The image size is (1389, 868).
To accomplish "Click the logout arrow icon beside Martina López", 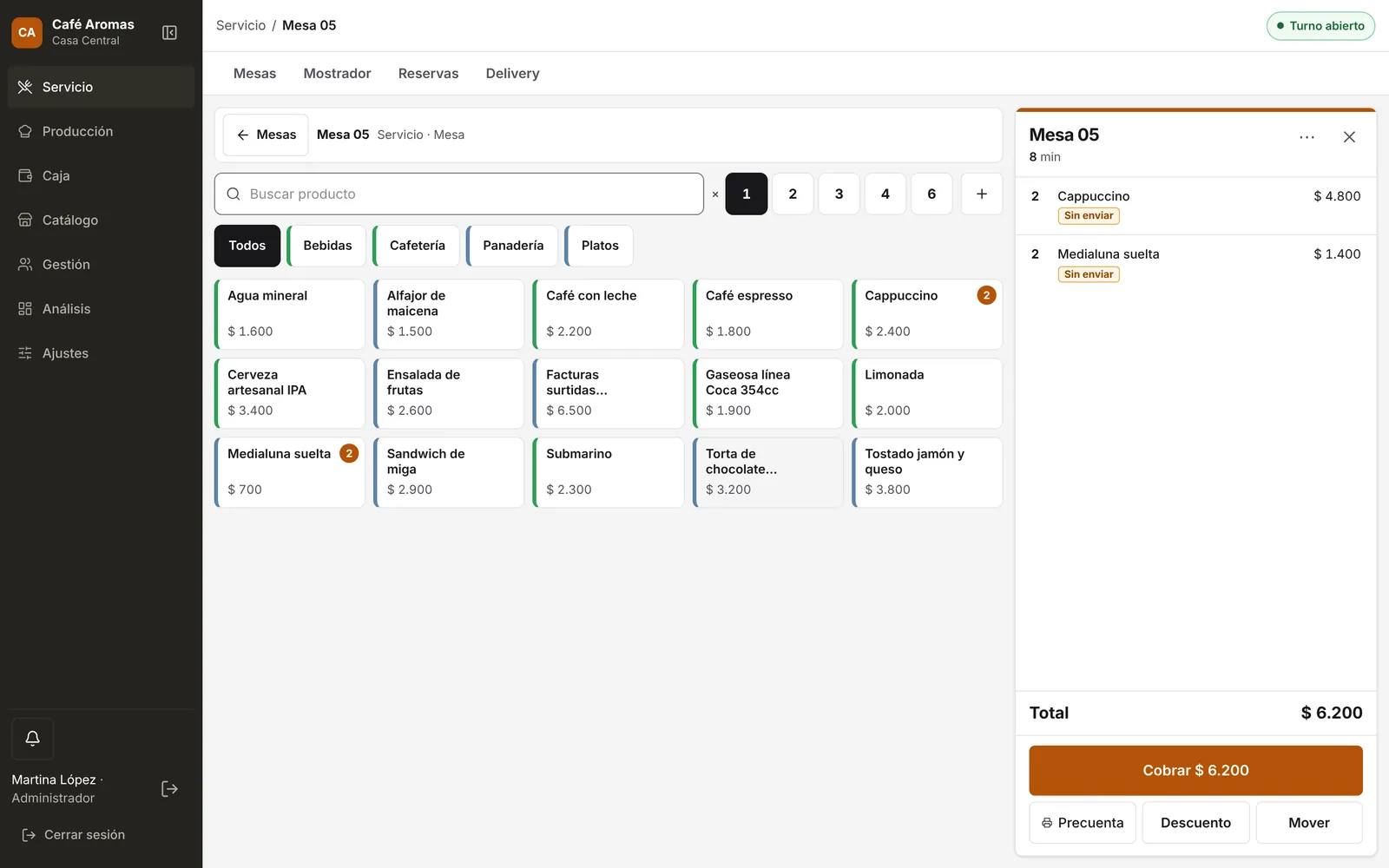I will point(169,789).
